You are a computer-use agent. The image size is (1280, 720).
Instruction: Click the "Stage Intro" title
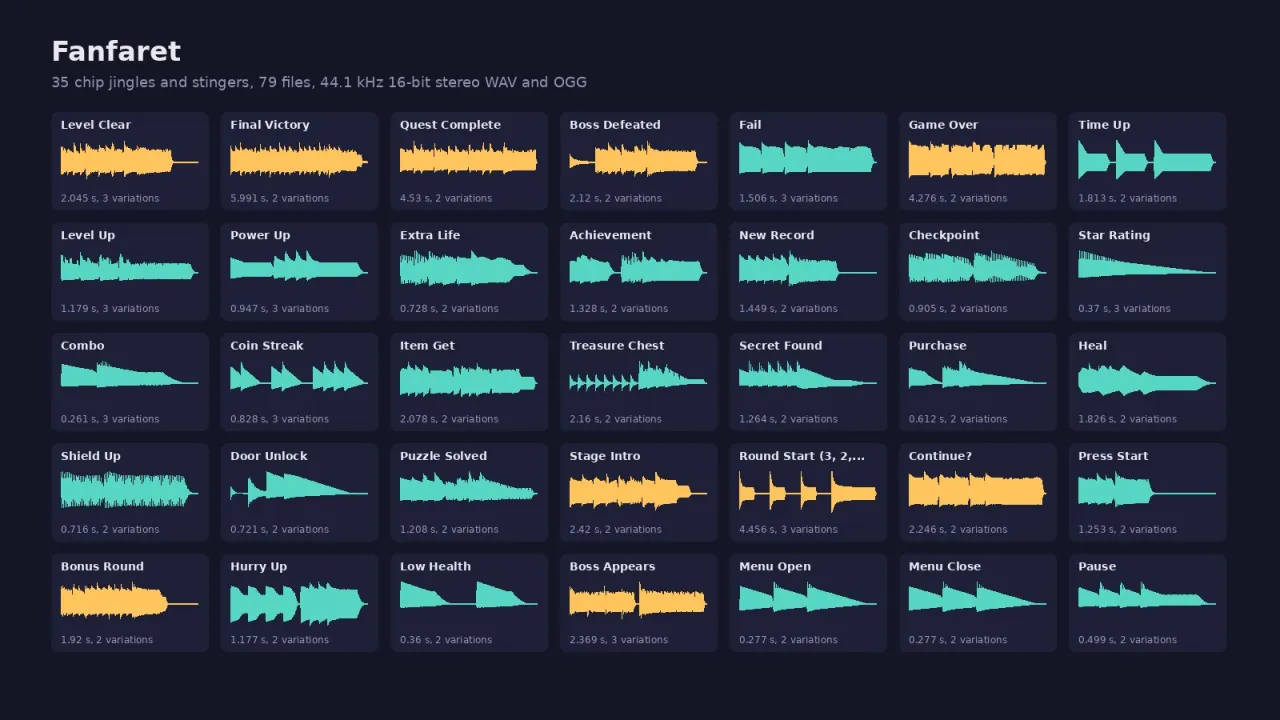(x=605, y=456)
